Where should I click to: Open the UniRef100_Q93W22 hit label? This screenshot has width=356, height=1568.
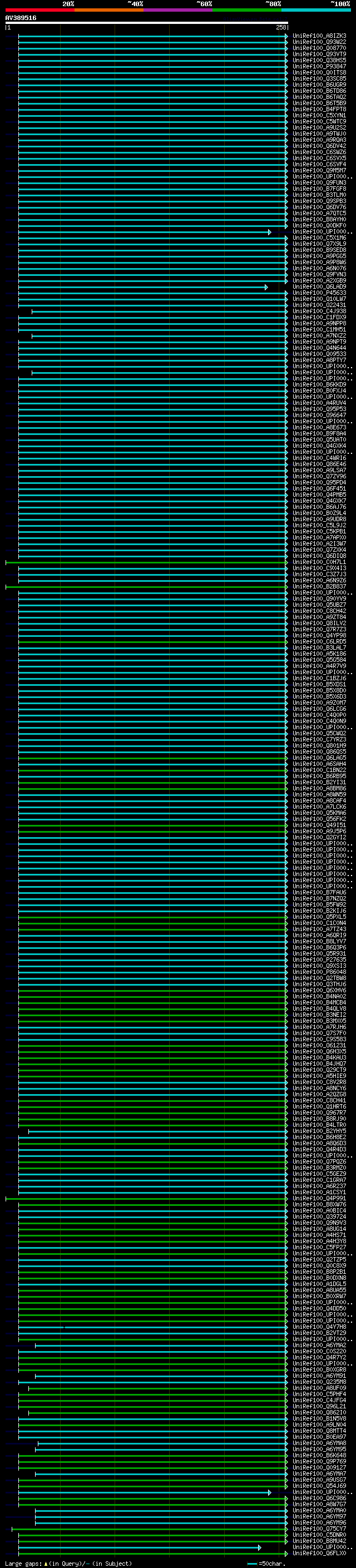tap(319, 42)
